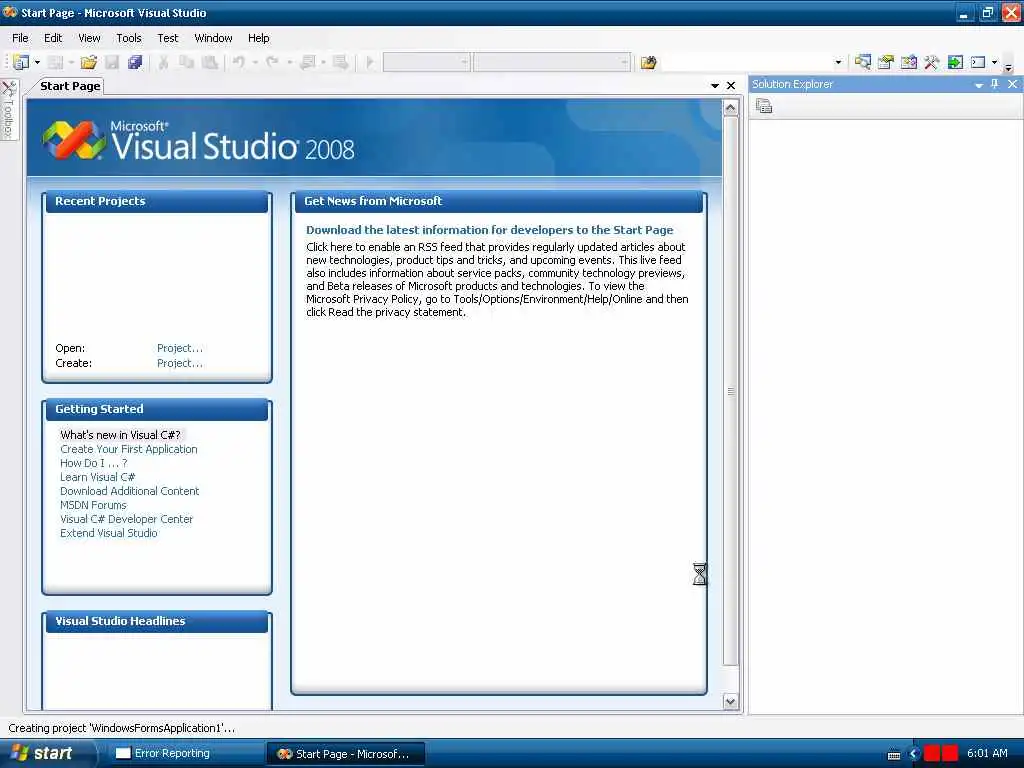1024x768 pixels.
Task: Open the New Project icon's dropdown arrow
Action: pyautogui.click(x=37, y=63)
